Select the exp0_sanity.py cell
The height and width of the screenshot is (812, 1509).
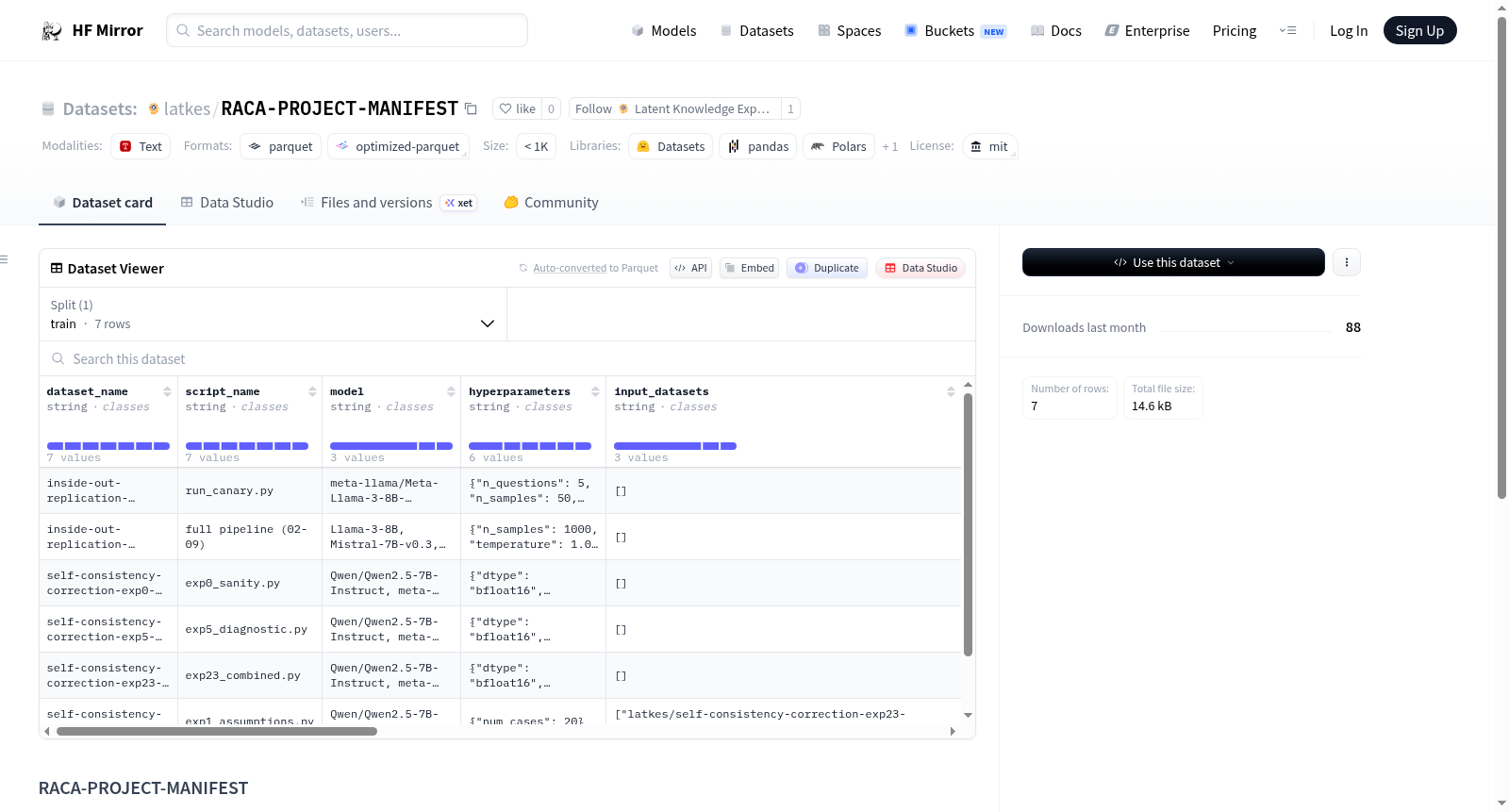[250, 583]
